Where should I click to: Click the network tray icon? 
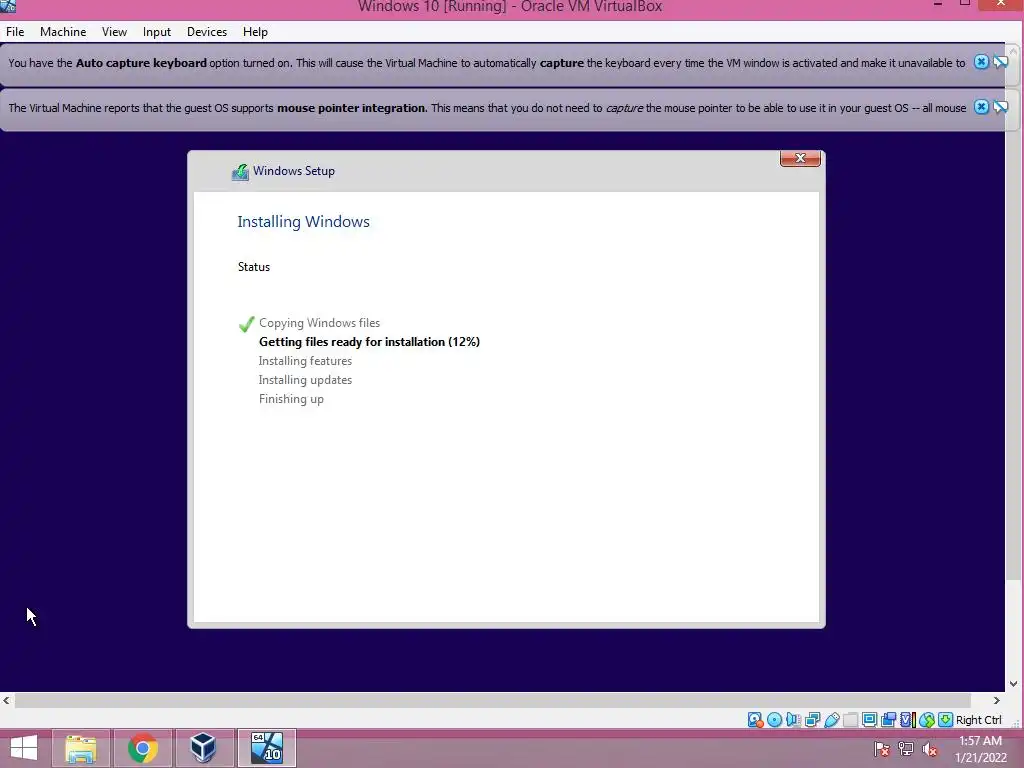906,750
